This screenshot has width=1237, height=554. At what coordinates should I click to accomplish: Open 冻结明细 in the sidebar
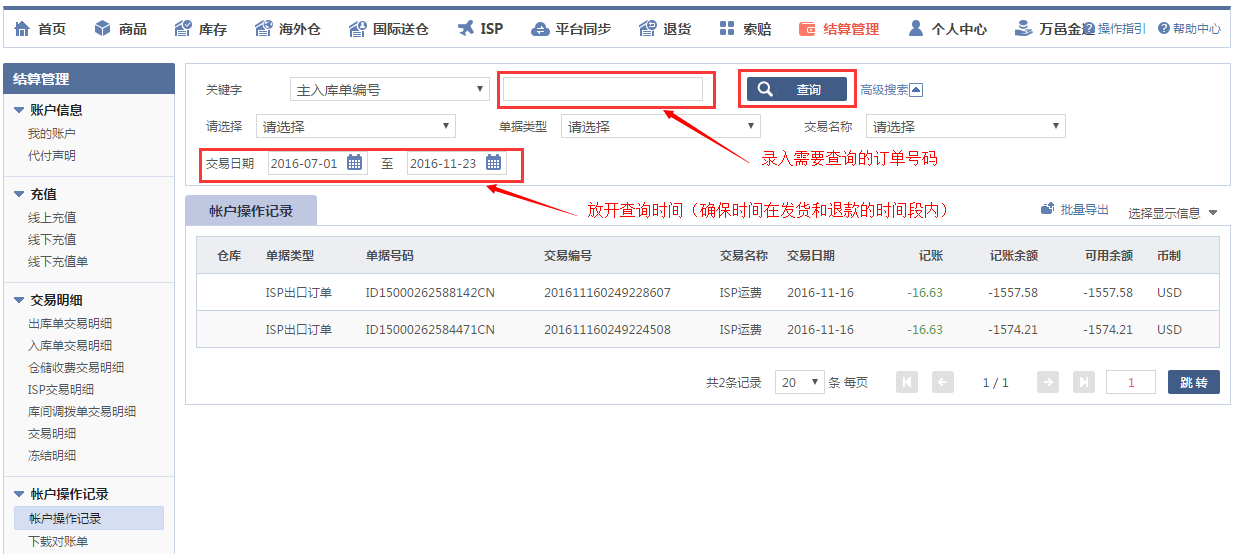[52, 455]
